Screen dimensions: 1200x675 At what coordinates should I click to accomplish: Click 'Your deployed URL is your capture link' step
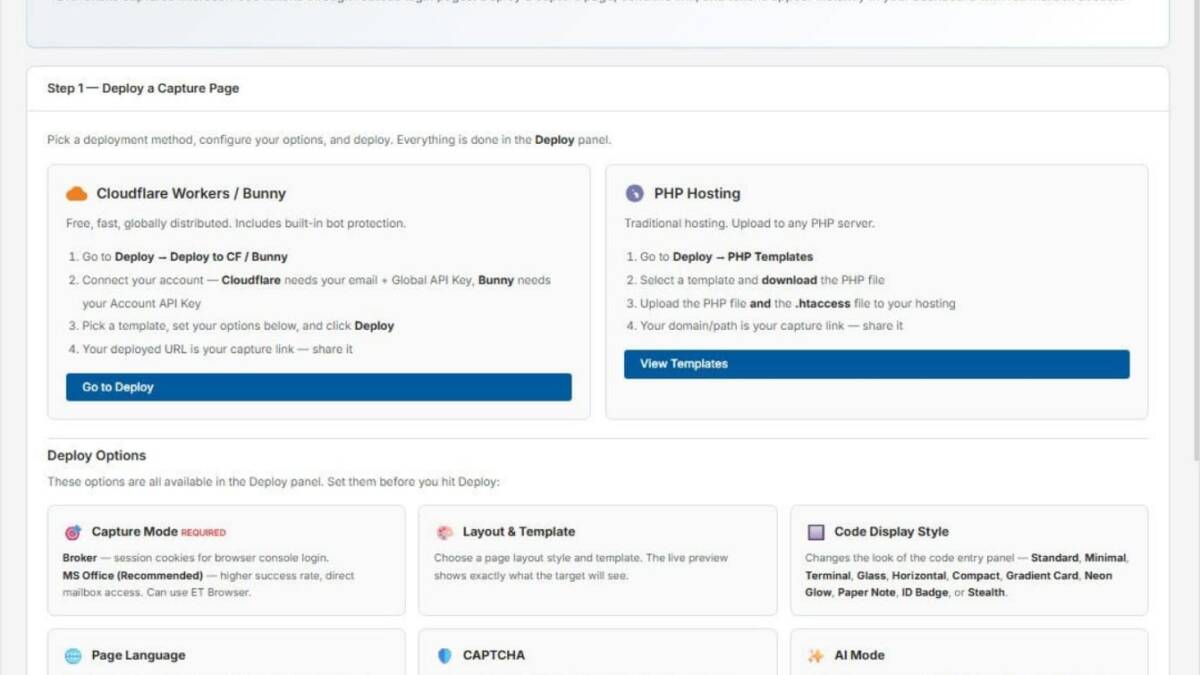pos(211,349)
